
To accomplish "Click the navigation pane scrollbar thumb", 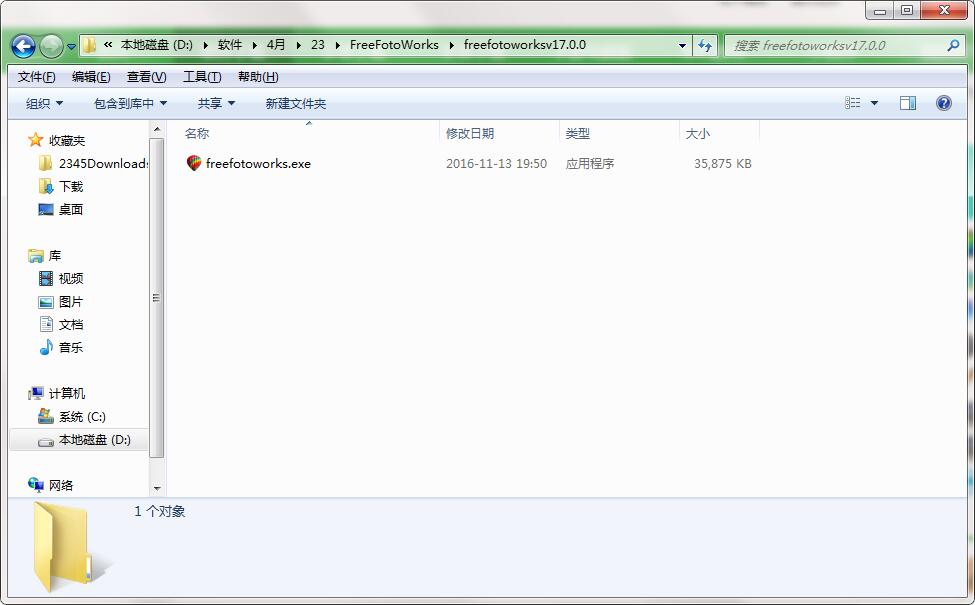I will [157, 298].
